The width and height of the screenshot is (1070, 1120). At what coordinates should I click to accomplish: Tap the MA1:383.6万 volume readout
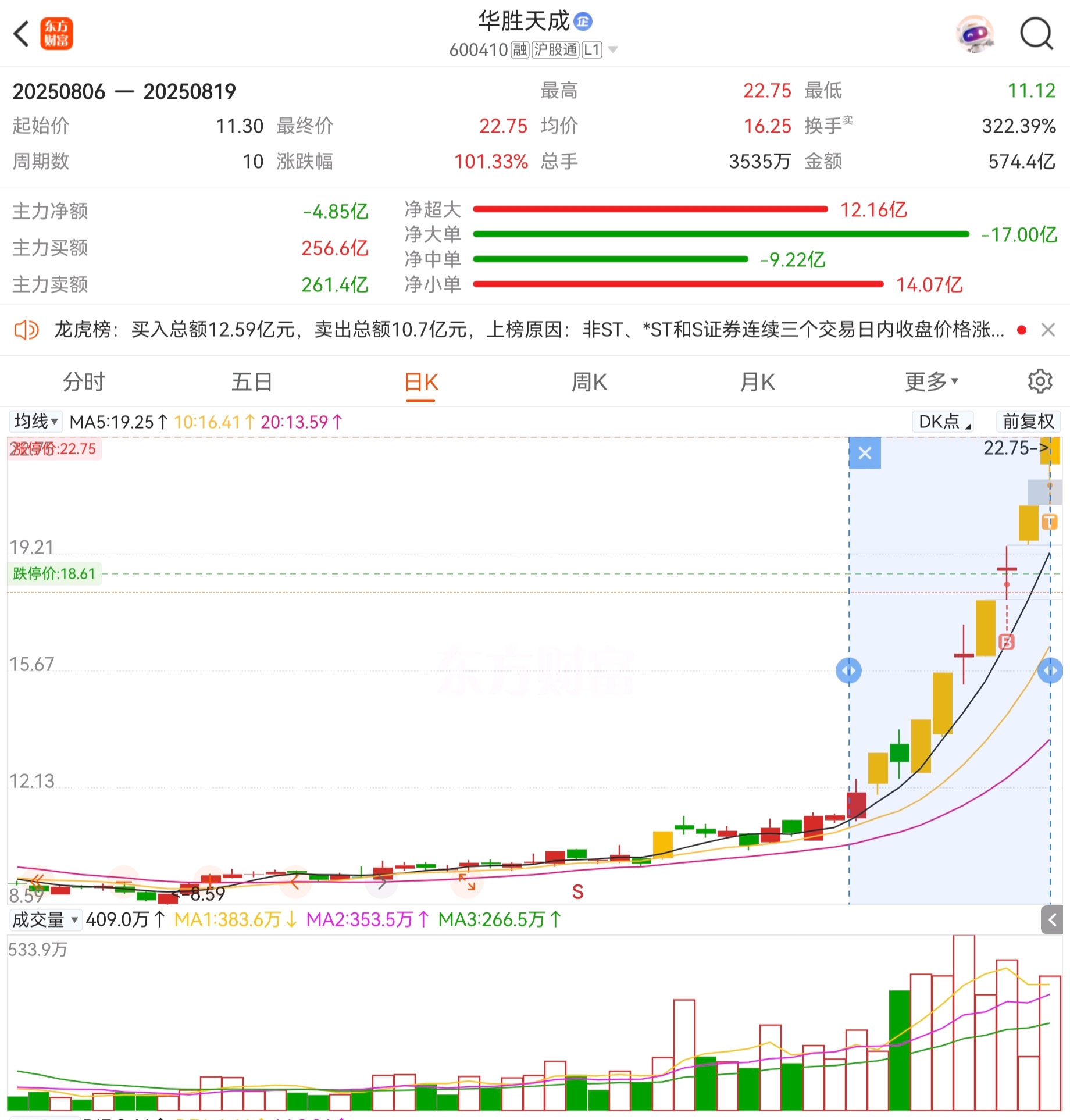pyautogui.click(x=235, y=919)
